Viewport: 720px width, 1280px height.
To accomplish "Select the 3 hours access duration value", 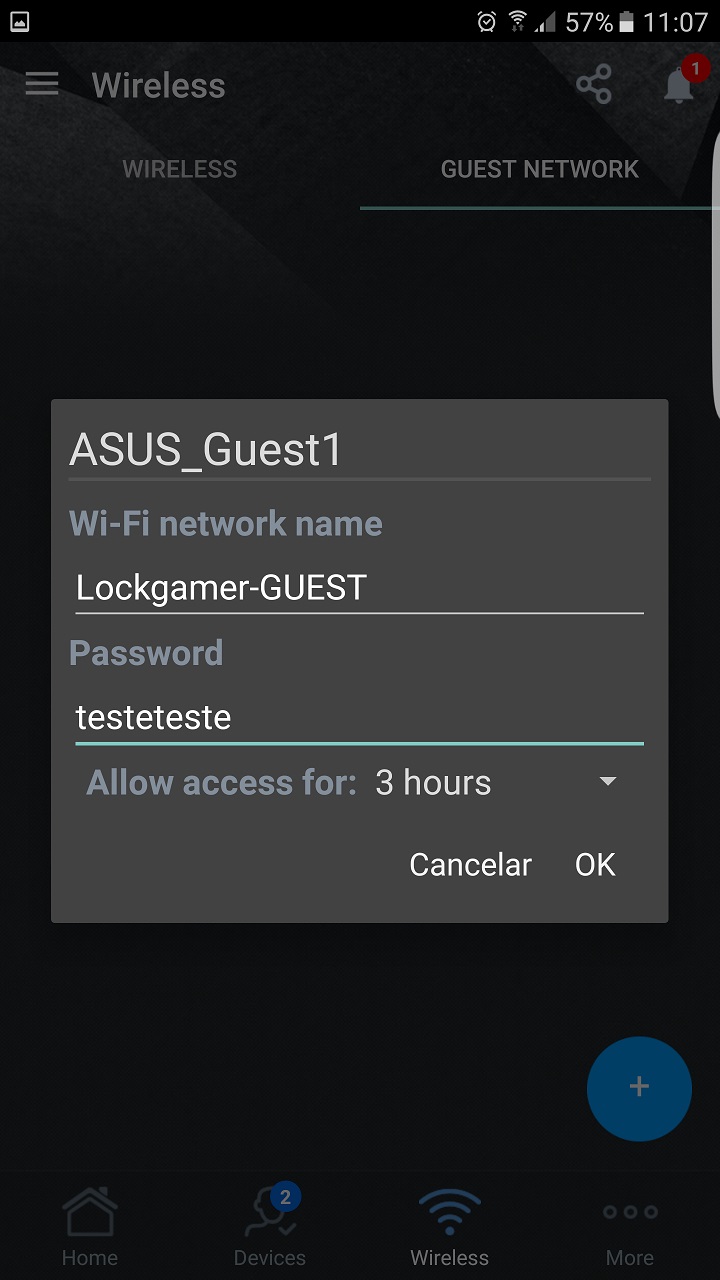I will click(433, 783).
